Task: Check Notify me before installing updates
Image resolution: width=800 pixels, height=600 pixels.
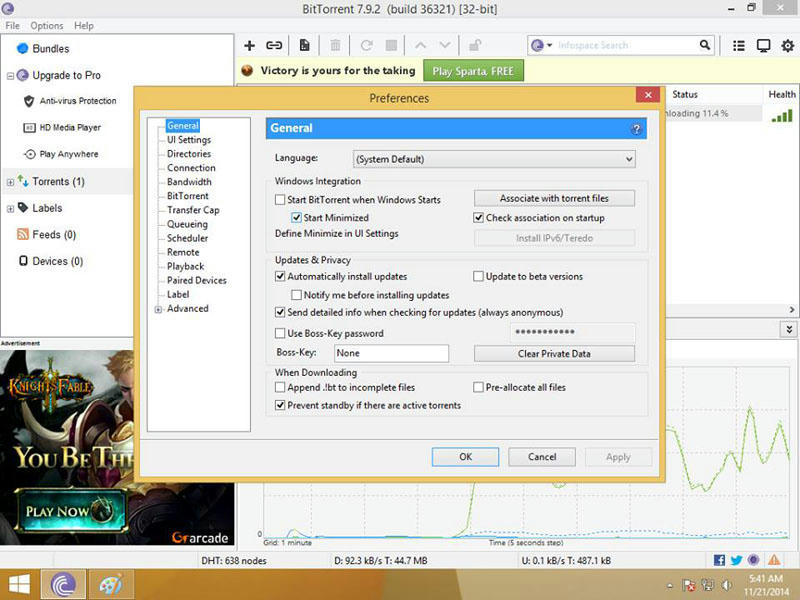Action: [296, 295]
